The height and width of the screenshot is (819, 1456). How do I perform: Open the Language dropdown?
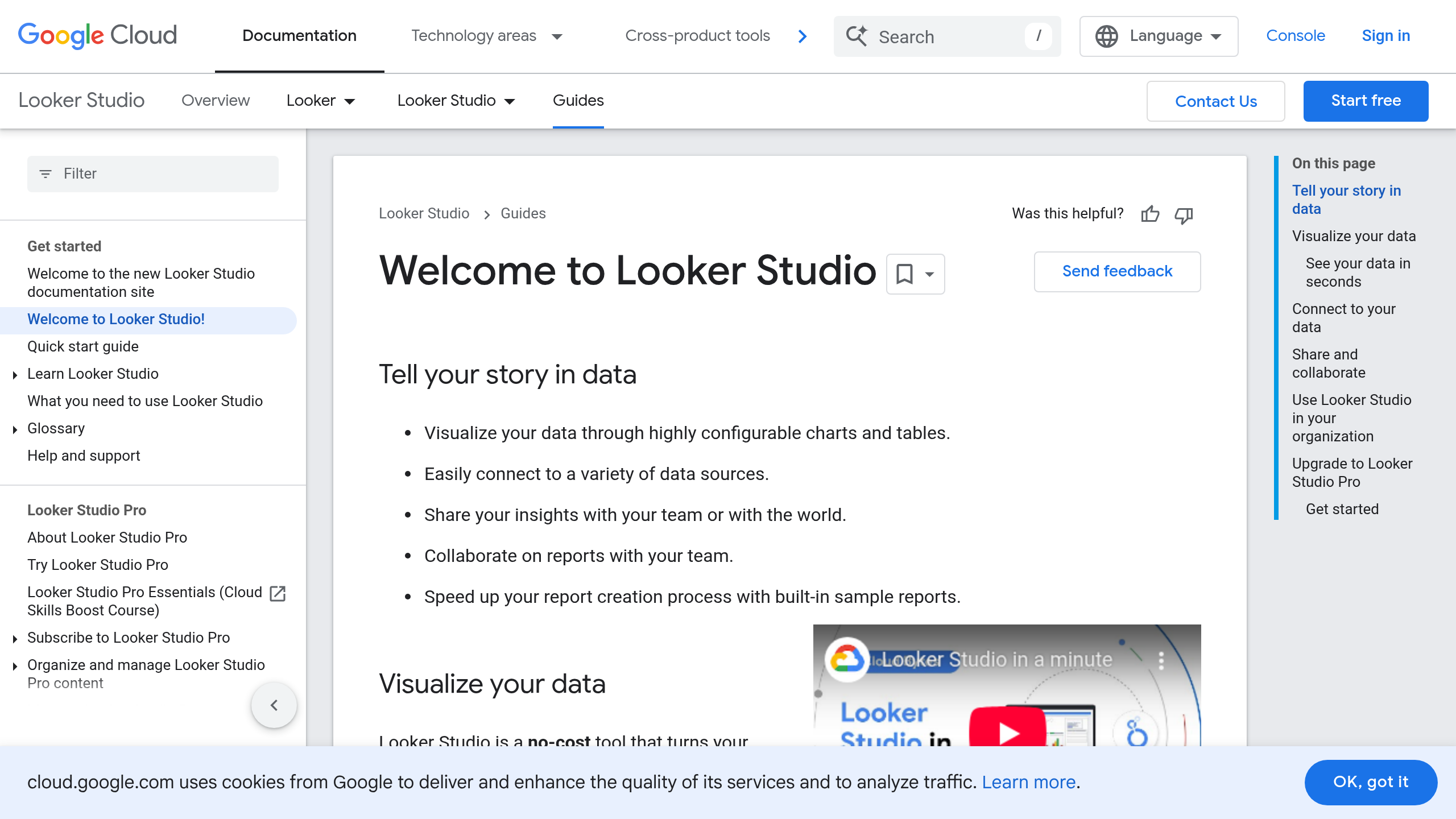[1159, 36]
